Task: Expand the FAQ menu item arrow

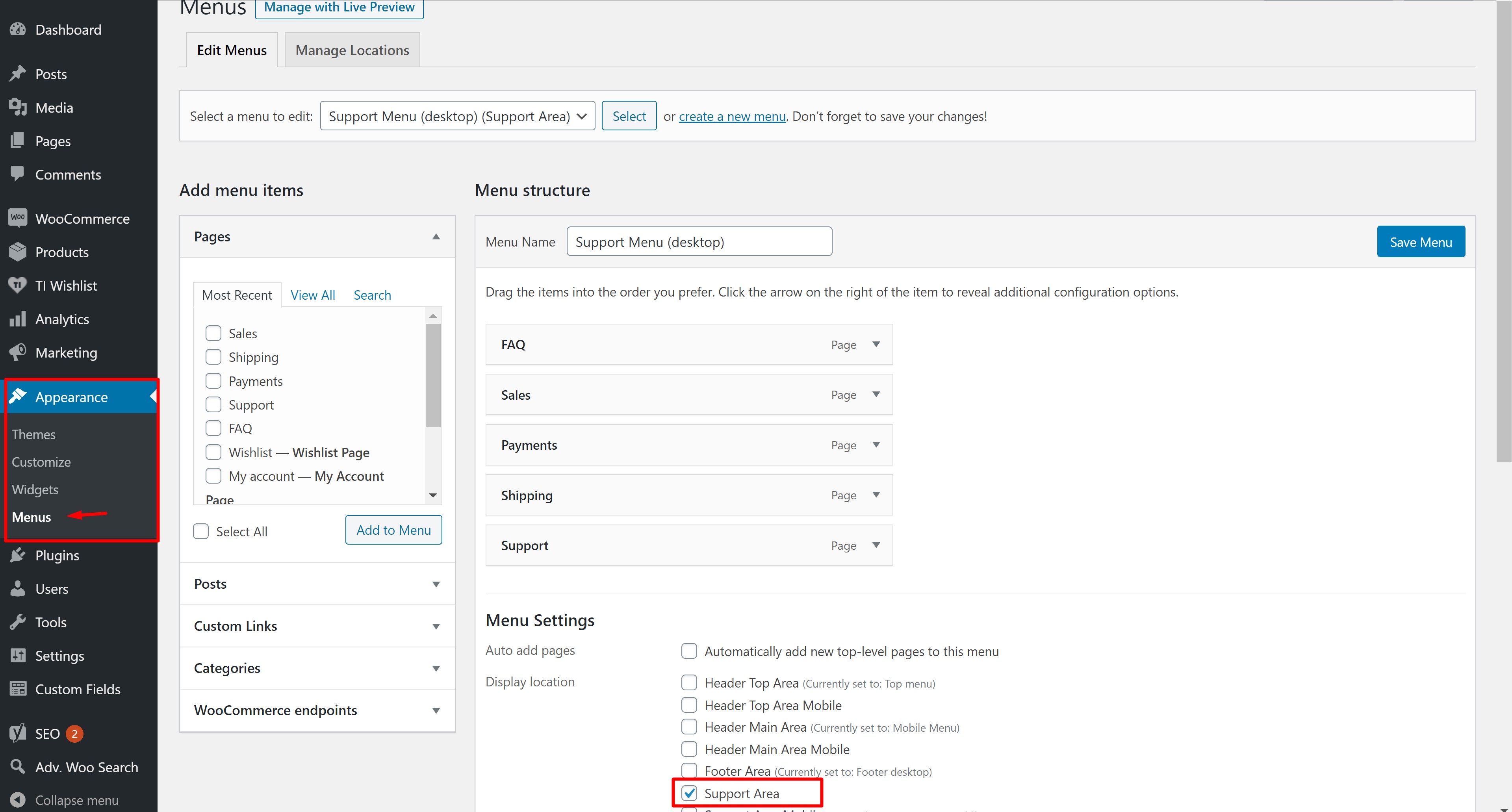Action: click(x=876, y=345)
